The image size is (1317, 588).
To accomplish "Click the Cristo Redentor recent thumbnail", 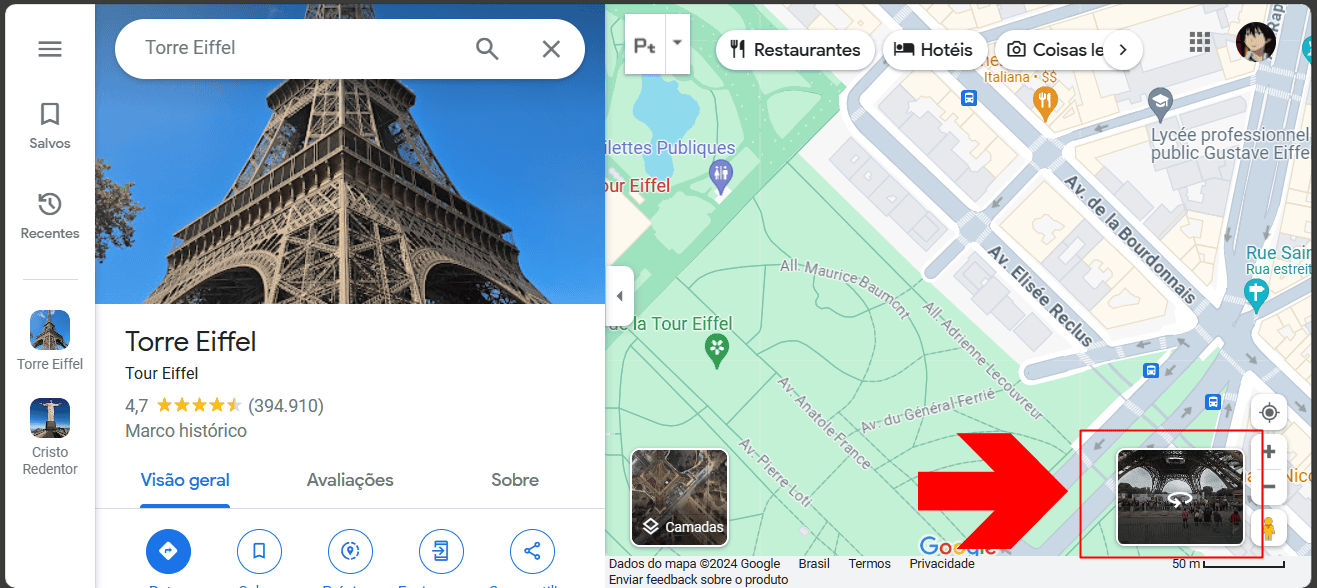I will [x=49, y=418].
